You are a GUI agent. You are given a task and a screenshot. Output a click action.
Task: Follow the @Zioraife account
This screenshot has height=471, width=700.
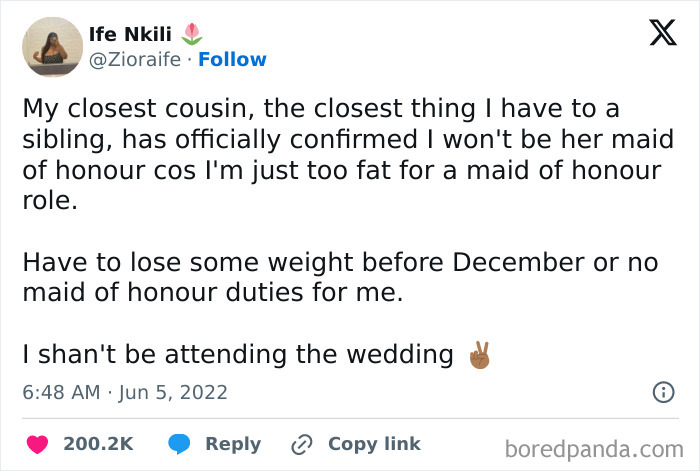(233, 60)
